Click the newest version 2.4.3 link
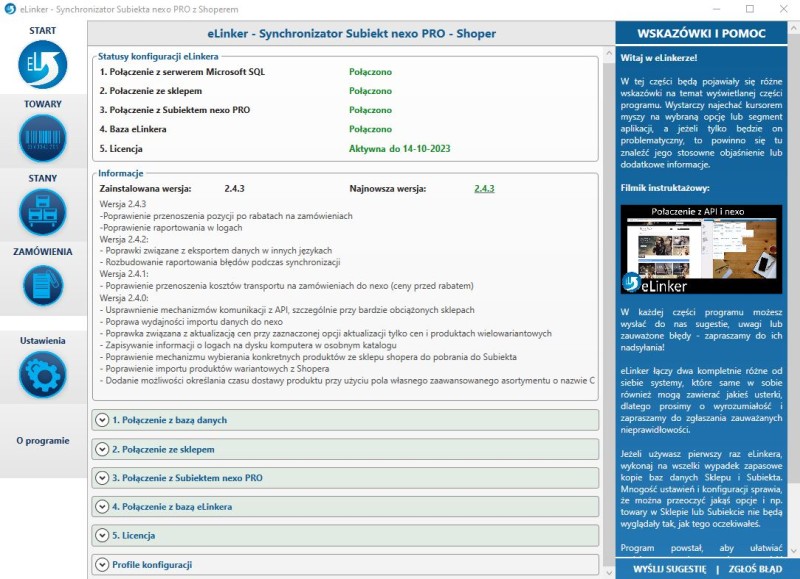The height and width of the screenshot is (579, 800). (x=484, y=188)
